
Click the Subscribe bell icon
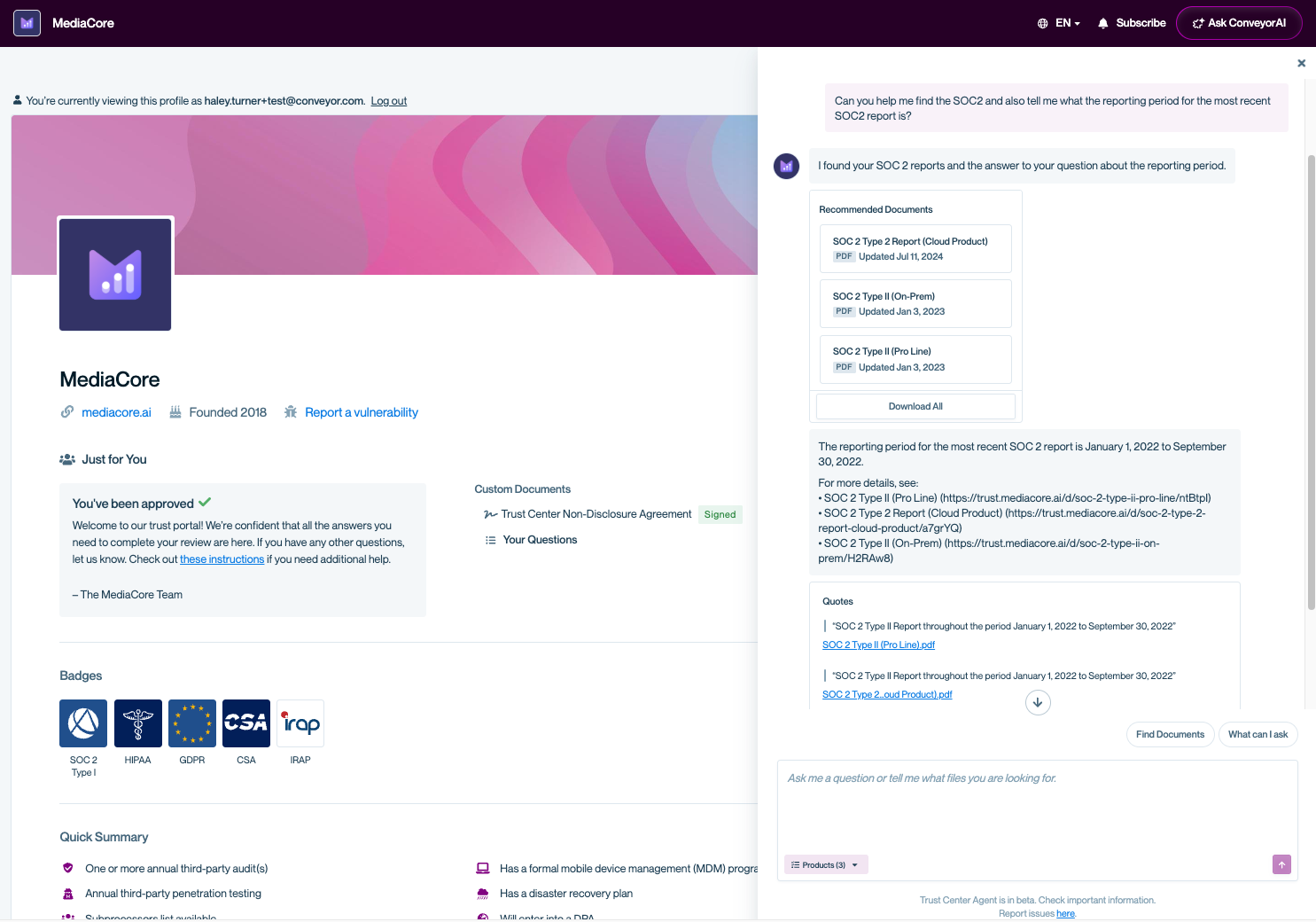point(1103,23)
